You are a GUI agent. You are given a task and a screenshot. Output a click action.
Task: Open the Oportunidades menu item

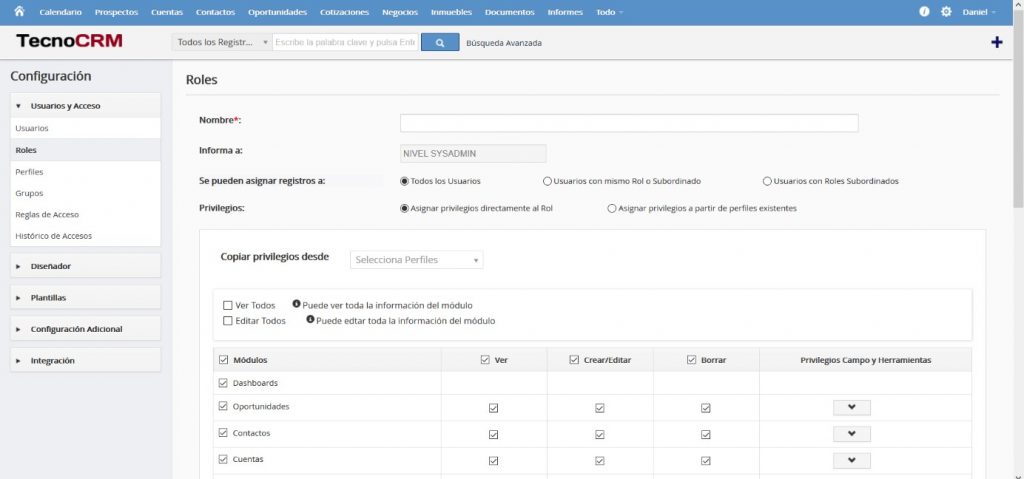pyautogui.click(x=277, y=12)
